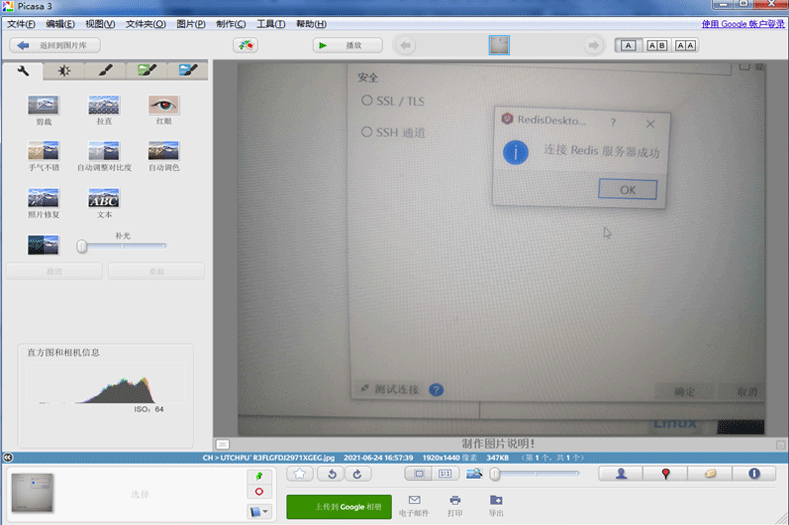
Task: Send photo by Email (电子邮件)
Action: [414, 505]
